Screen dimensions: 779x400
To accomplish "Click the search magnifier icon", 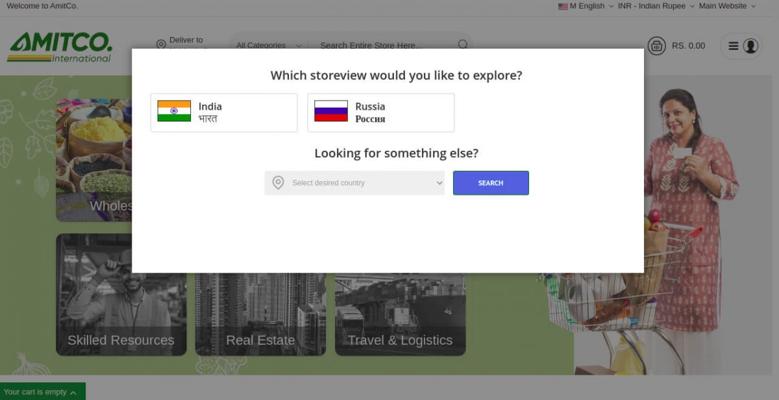I will [x=463, y=44].
